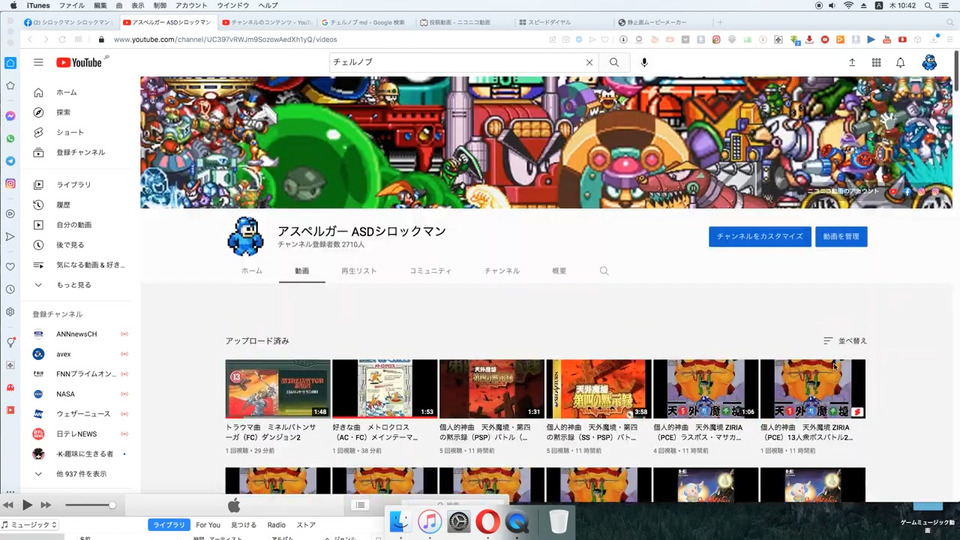
Task: Open ミネルバトンサーガ video thumbnail
Action: [277, 388]
